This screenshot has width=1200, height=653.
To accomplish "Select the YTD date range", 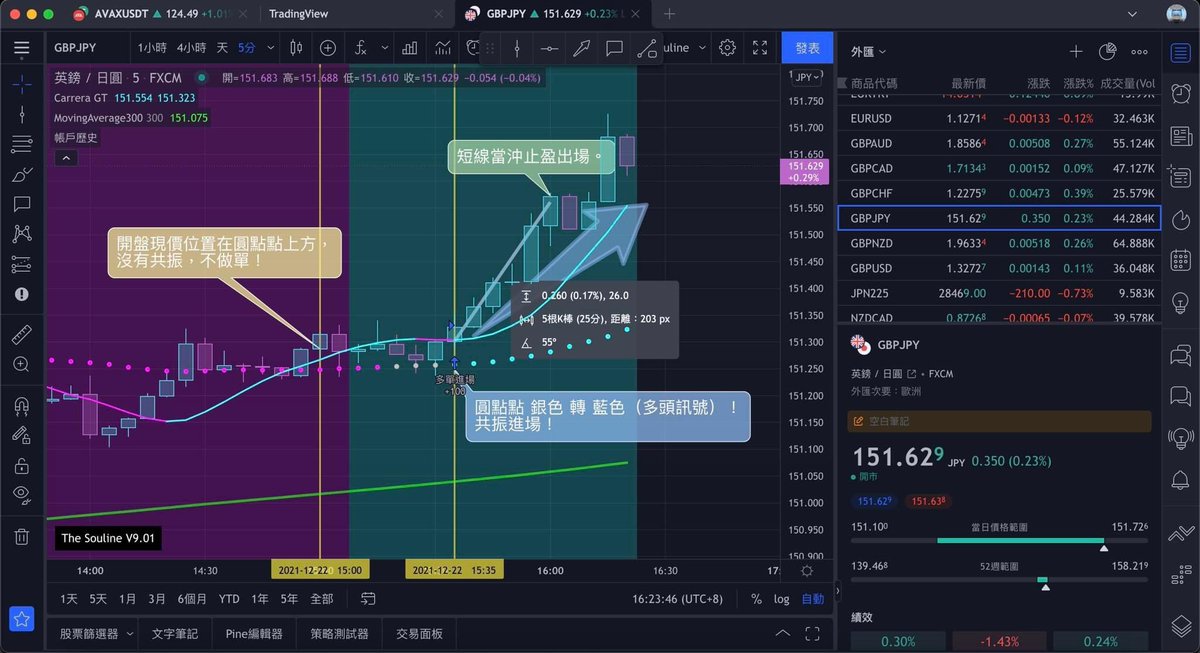I will pos(229,598).
